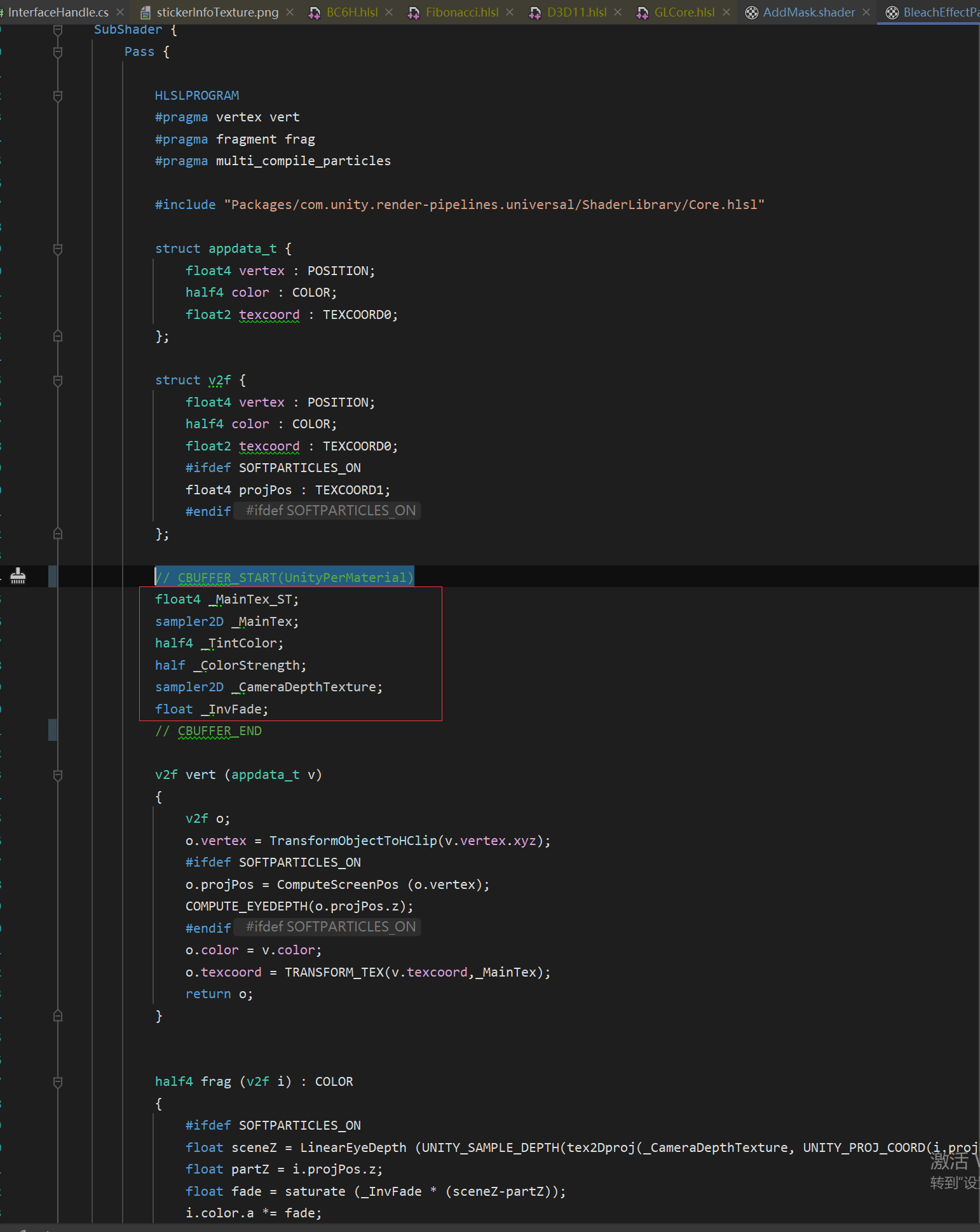
Task: Close the AddMask.shader tab
Action: 866,12
